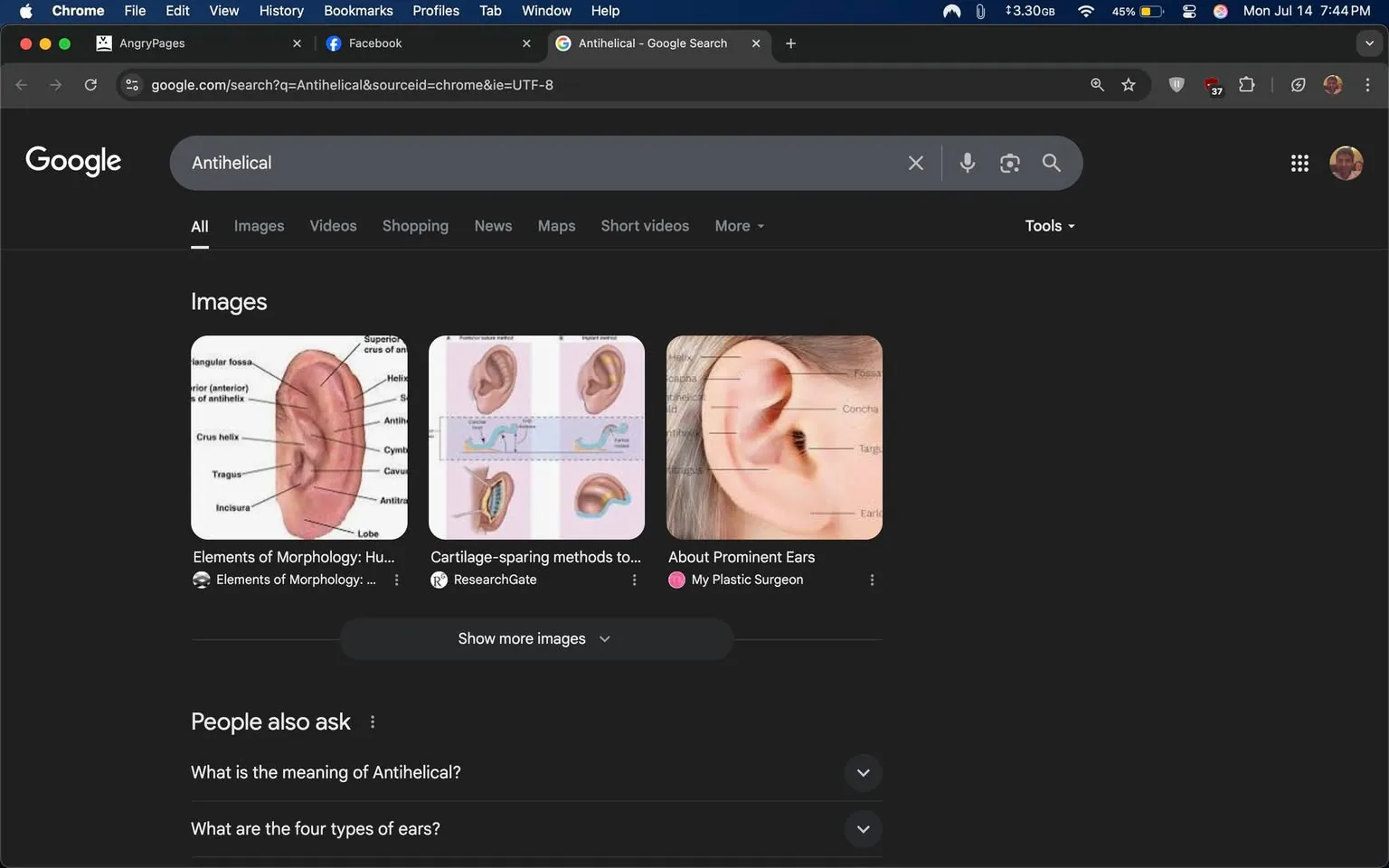Screen dimensions: 1389x868
Task: Click the 'About Prominent Ears' ear diagram thumbnail
Action: coord(773,438)
